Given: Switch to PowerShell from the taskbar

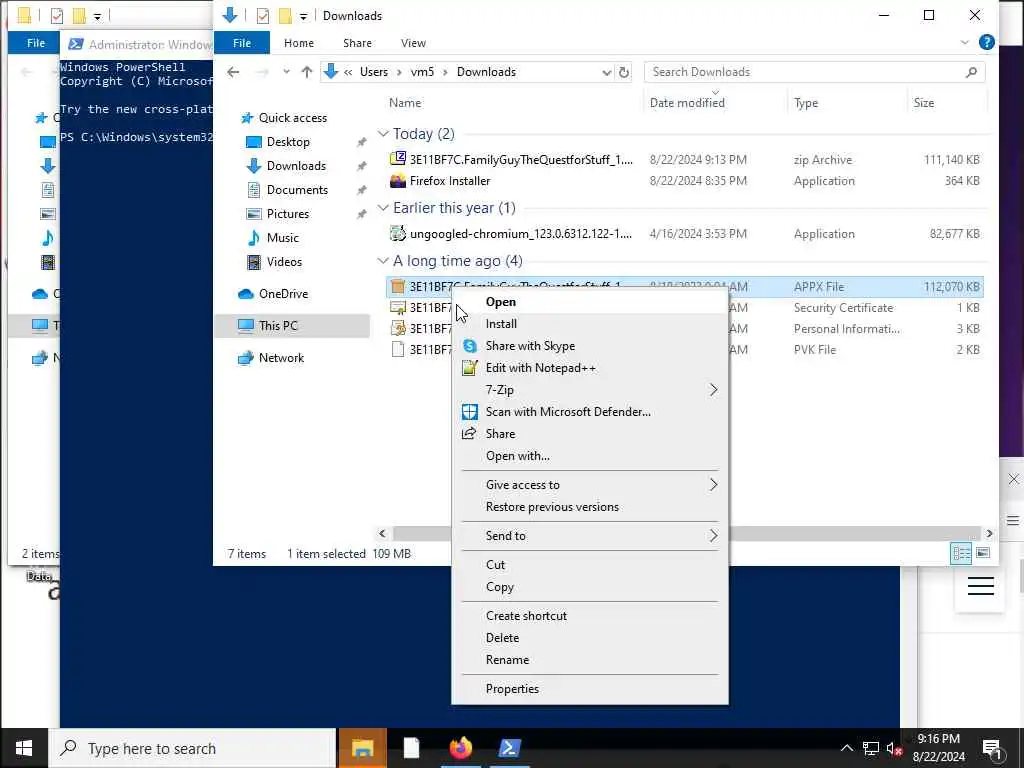Looking at the screenshot, I should (x=509, y=748).
